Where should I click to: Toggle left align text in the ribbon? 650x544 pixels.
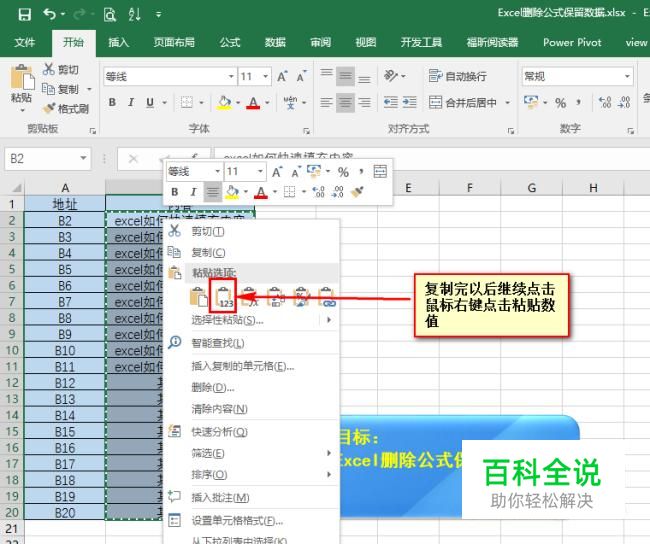pos(326,102)
